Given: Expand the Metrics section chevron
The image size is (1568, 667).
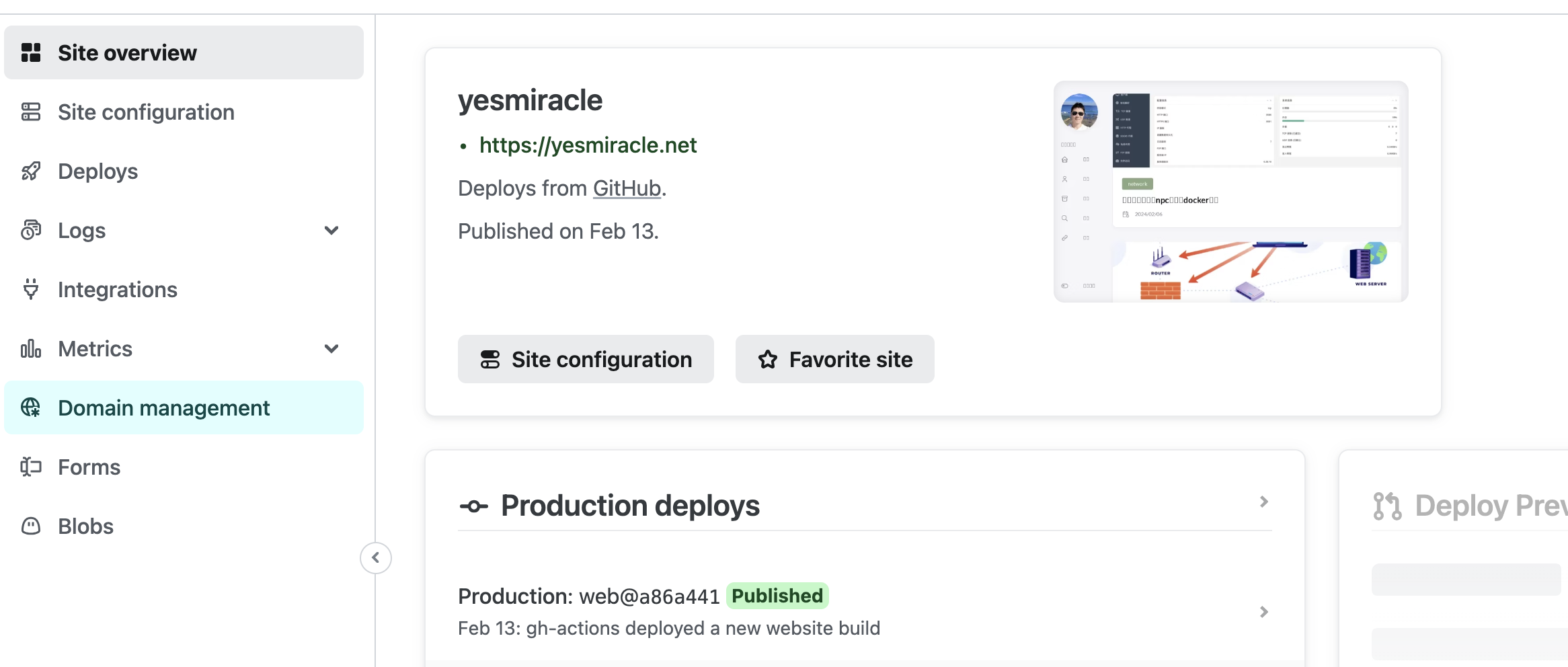Looking at the screenshot, I should [x=331, y=348].
